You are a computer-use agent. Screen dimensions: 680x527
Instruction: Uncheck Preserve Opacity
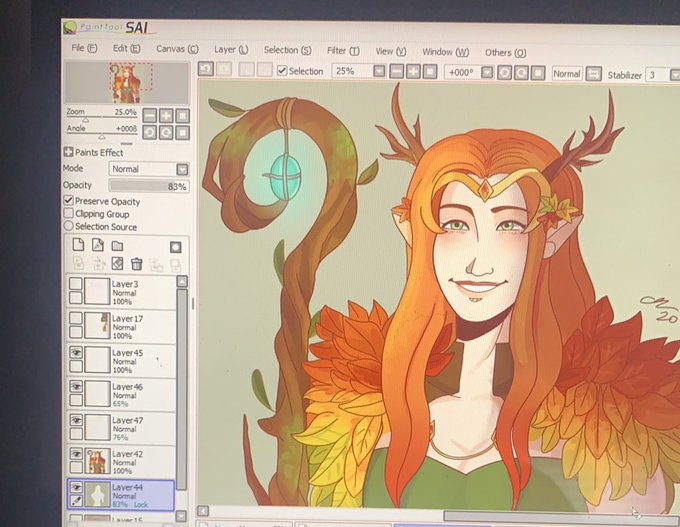coord(69,200)
